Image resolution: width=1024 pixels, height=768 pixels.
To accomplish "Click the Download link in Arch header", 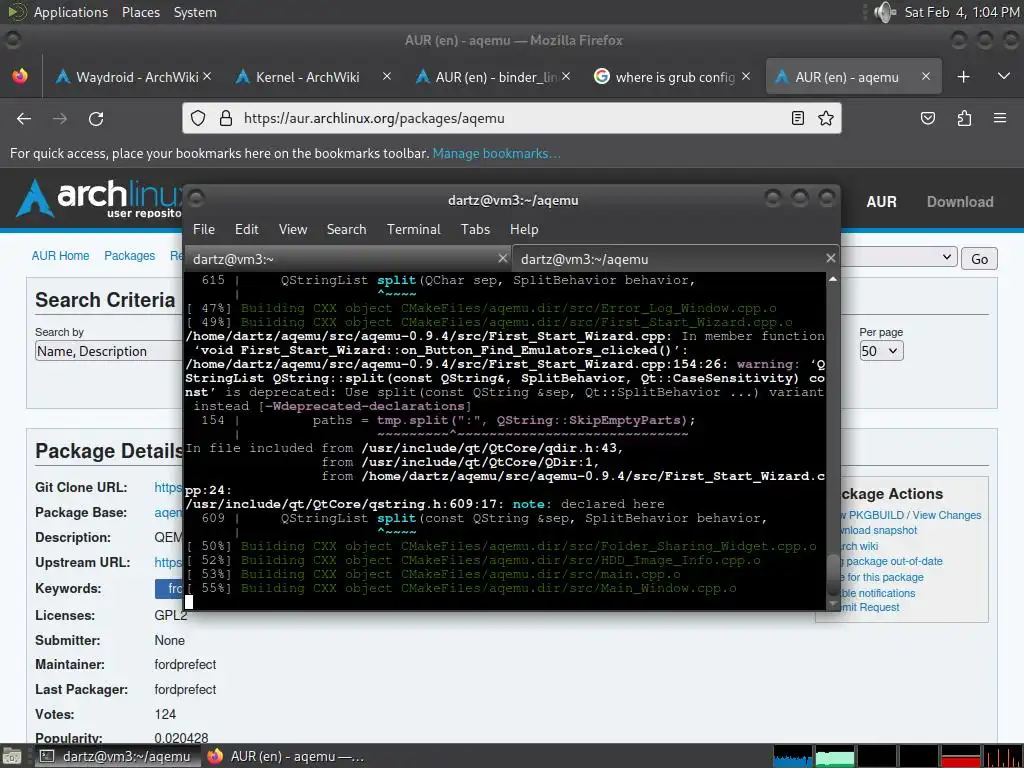I will click(x=960, y=202).
